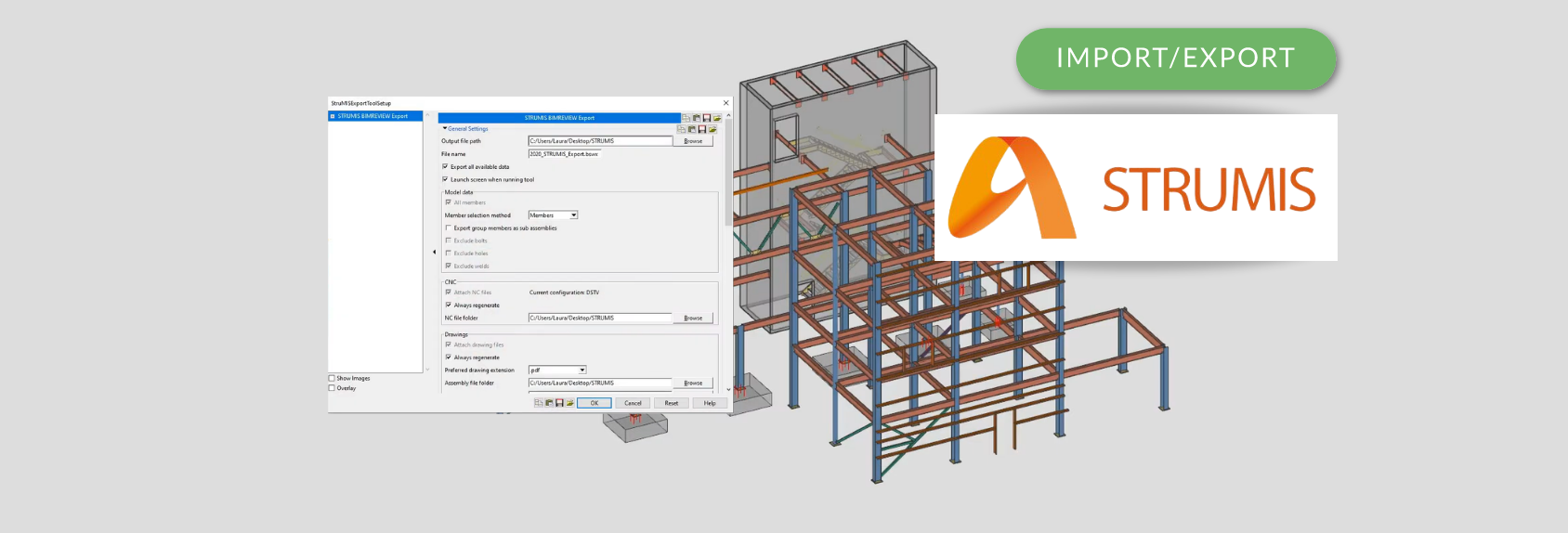Open the Member selection method dropdown
The height and width of the screenshot is (533, 1568).
click(573, 215)
